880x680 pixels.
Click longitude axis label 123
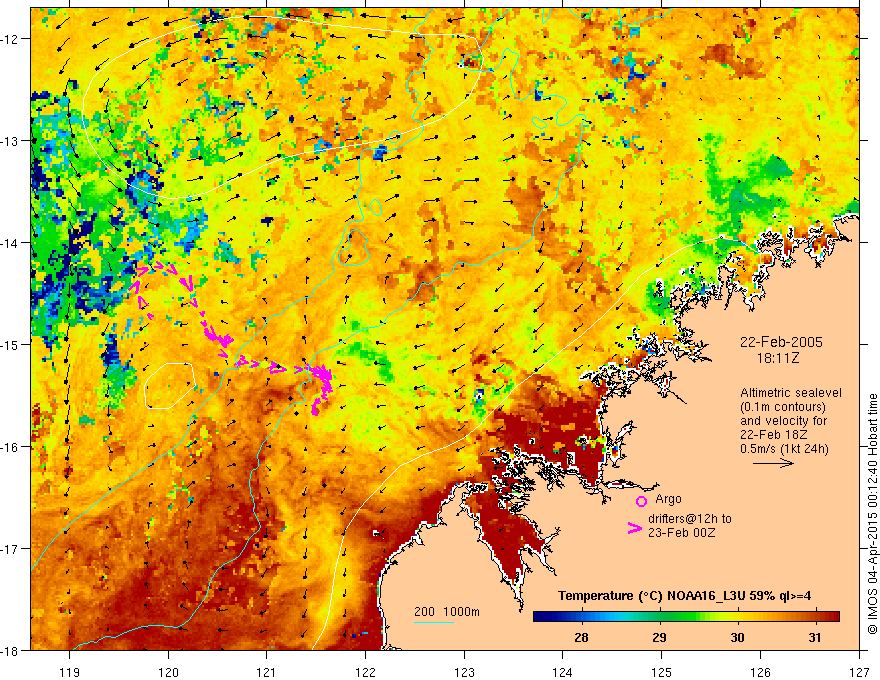coord(464,673)
